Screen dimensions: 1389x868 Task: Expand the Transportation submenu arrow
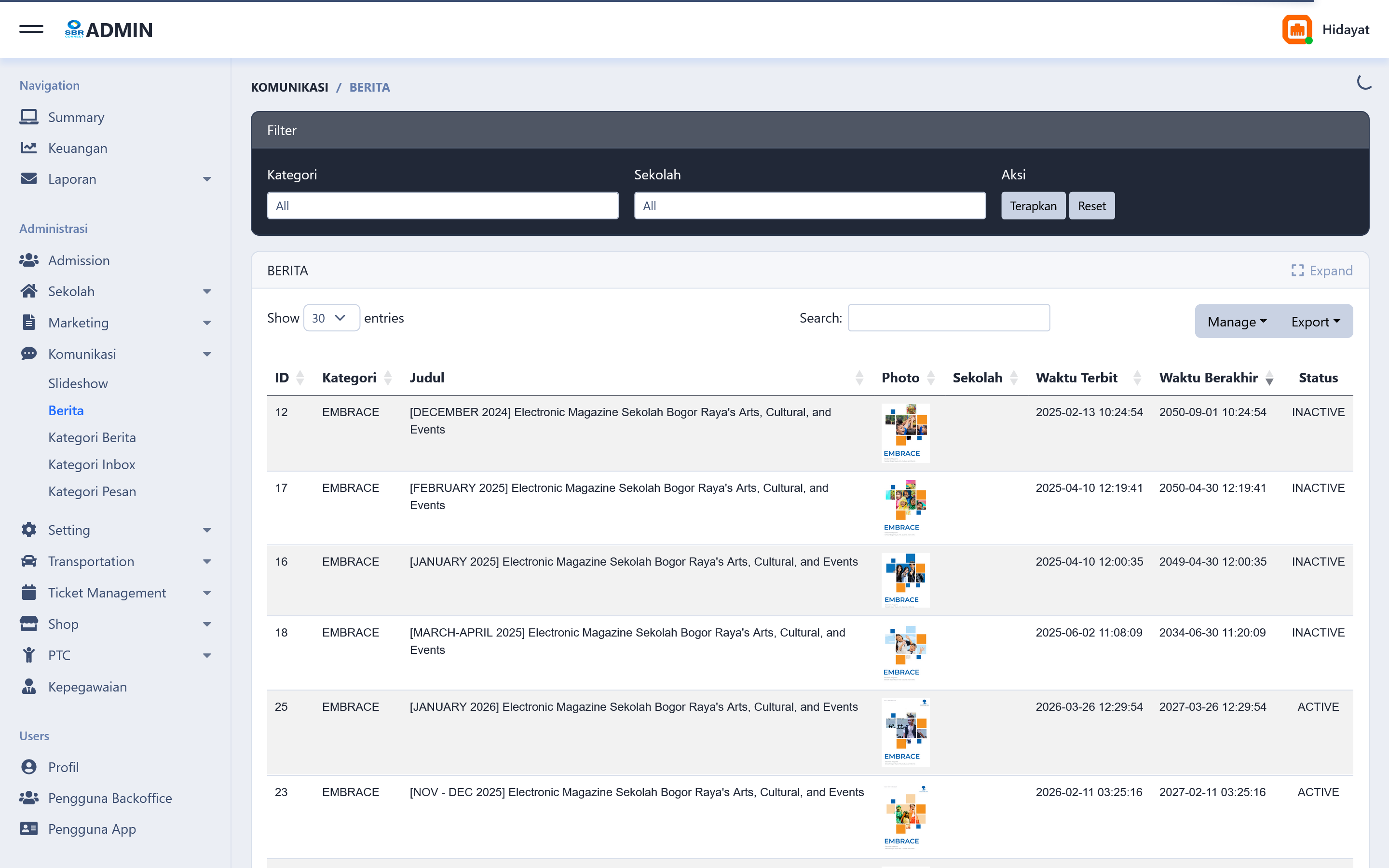(207, 561)
